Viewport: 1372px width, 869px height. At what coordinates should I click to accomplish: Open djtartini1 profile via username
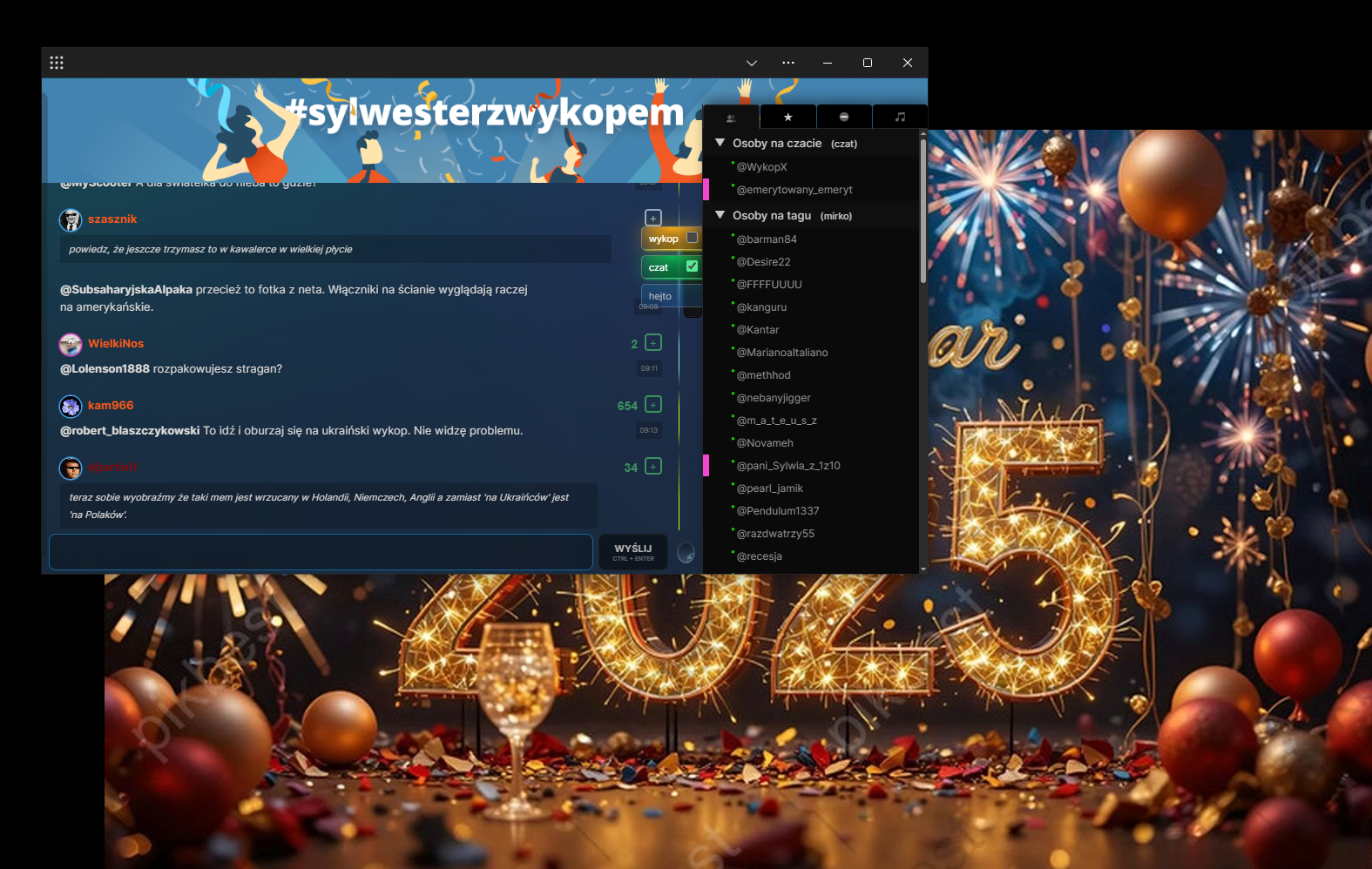[x=112, y=468]
